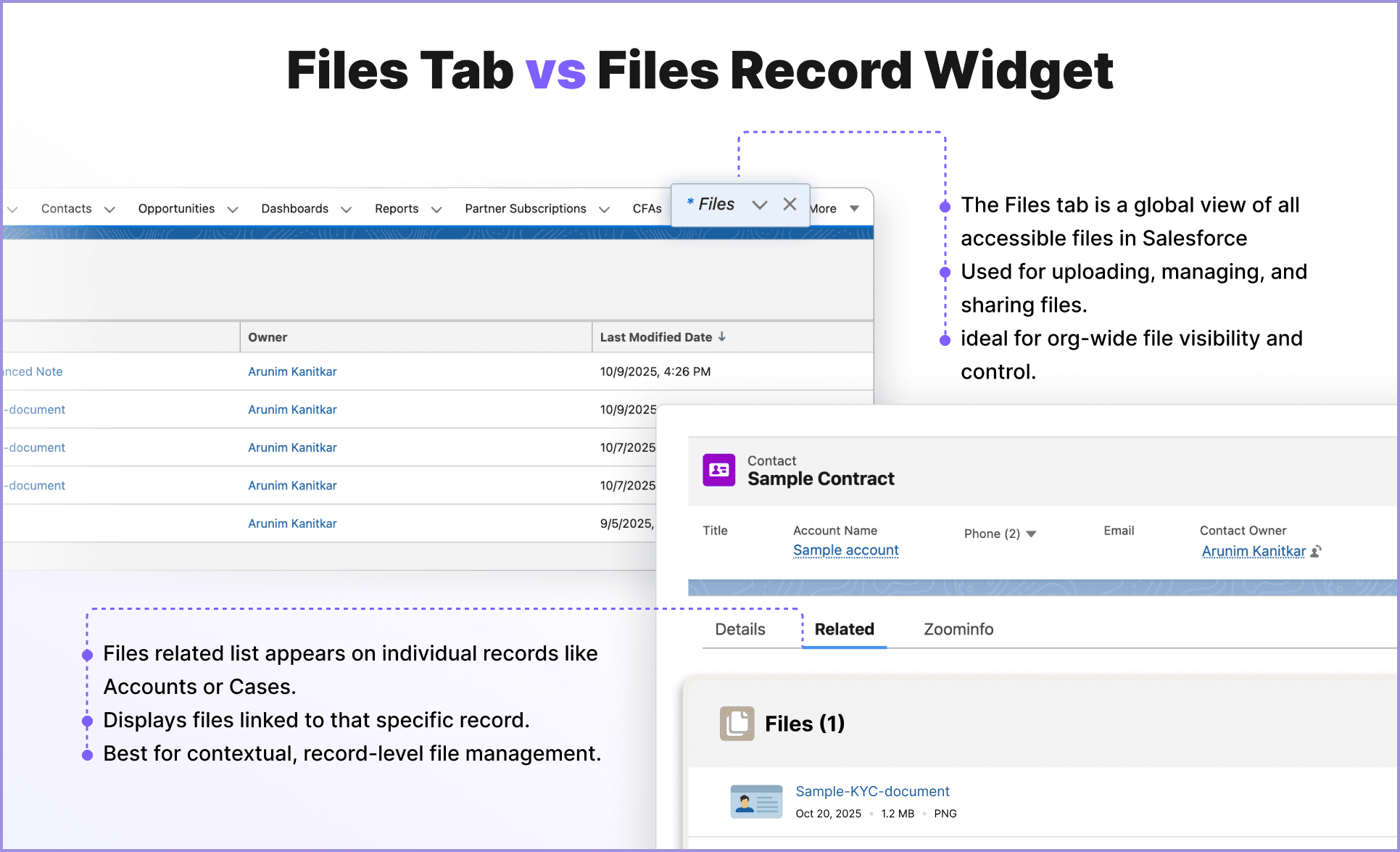Viewport: 1400px width, 852px height.
Task: Switch to the Details tab
Action: click(x=740, y=629)
